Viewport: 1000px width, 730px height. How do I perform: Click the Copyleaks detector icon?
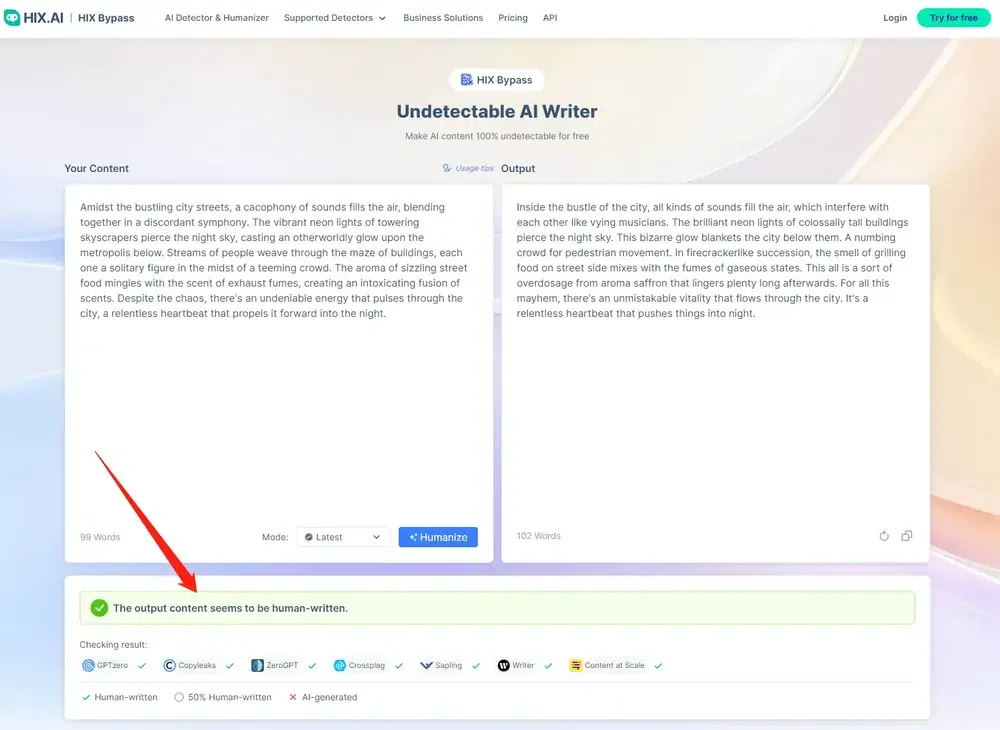click(x=170, y=665)
